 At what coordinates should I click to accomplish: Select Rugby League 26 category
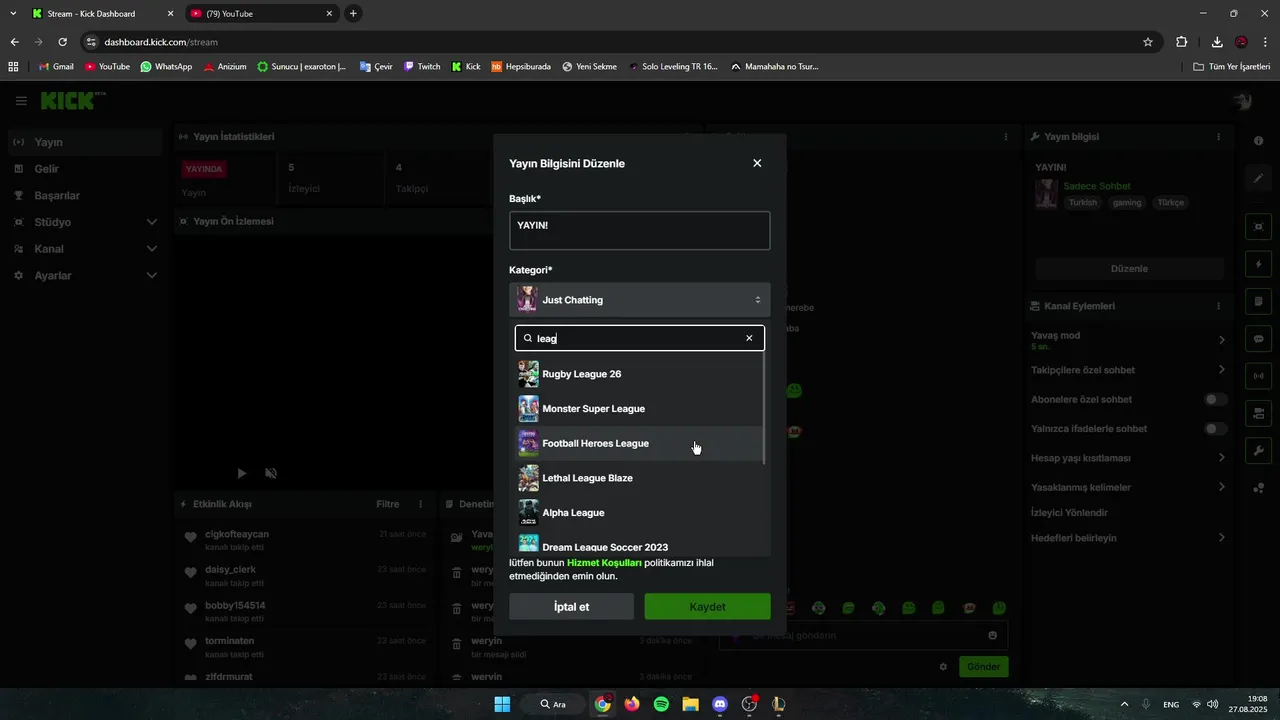click(x=639, y=374)
